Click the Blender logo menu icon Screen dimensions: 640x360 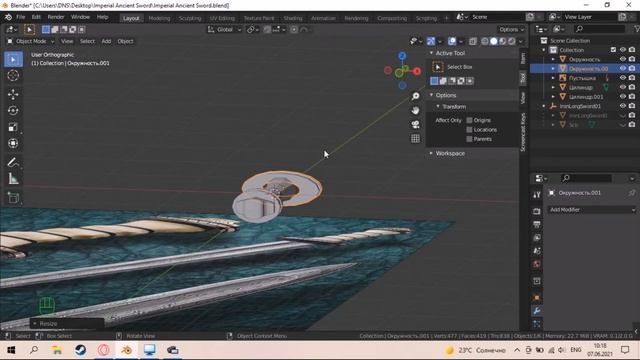tap(8, 17)
